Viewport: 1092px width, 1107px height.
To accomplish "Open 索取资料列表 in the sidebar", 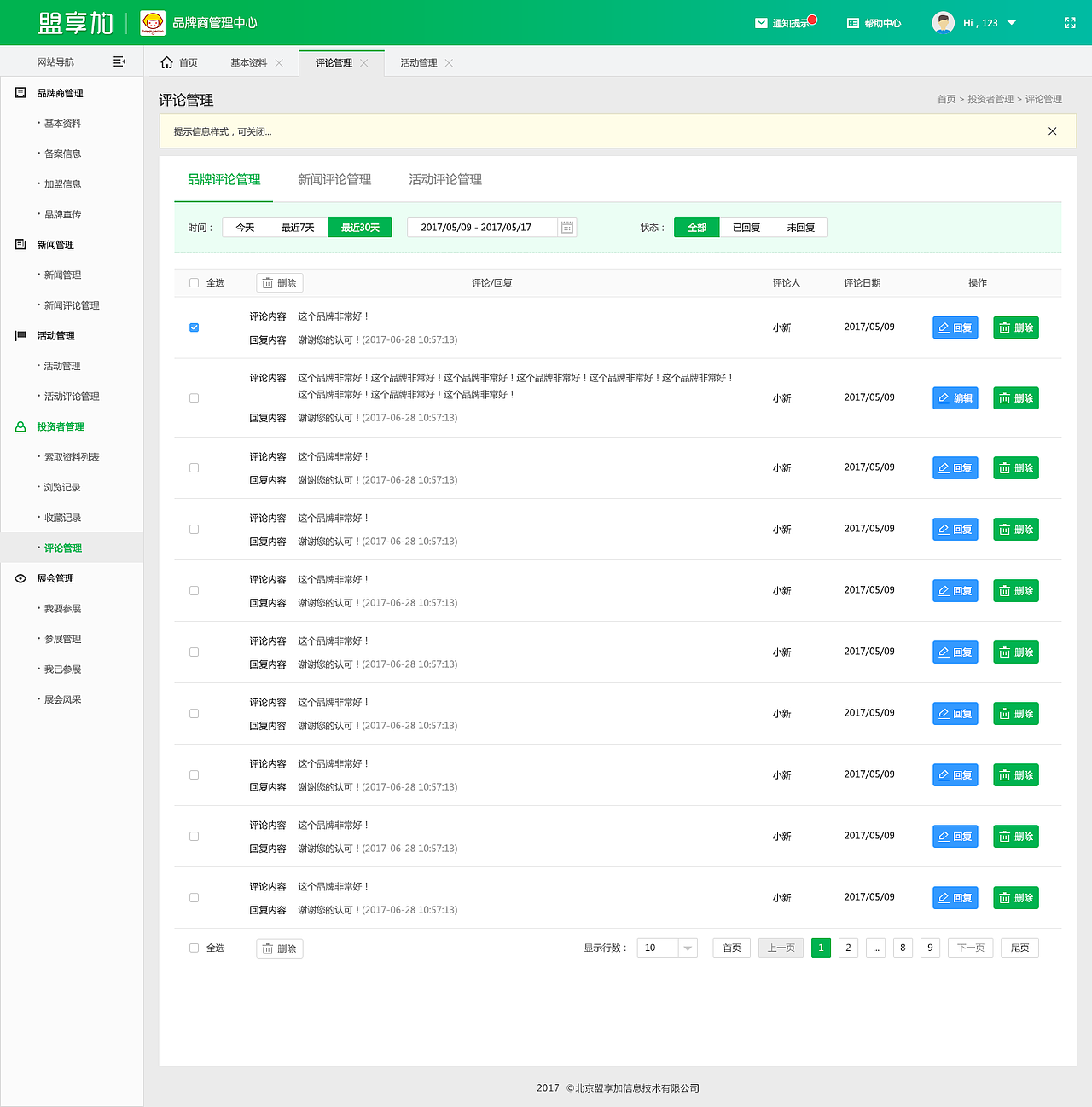I will pos(72,457).
